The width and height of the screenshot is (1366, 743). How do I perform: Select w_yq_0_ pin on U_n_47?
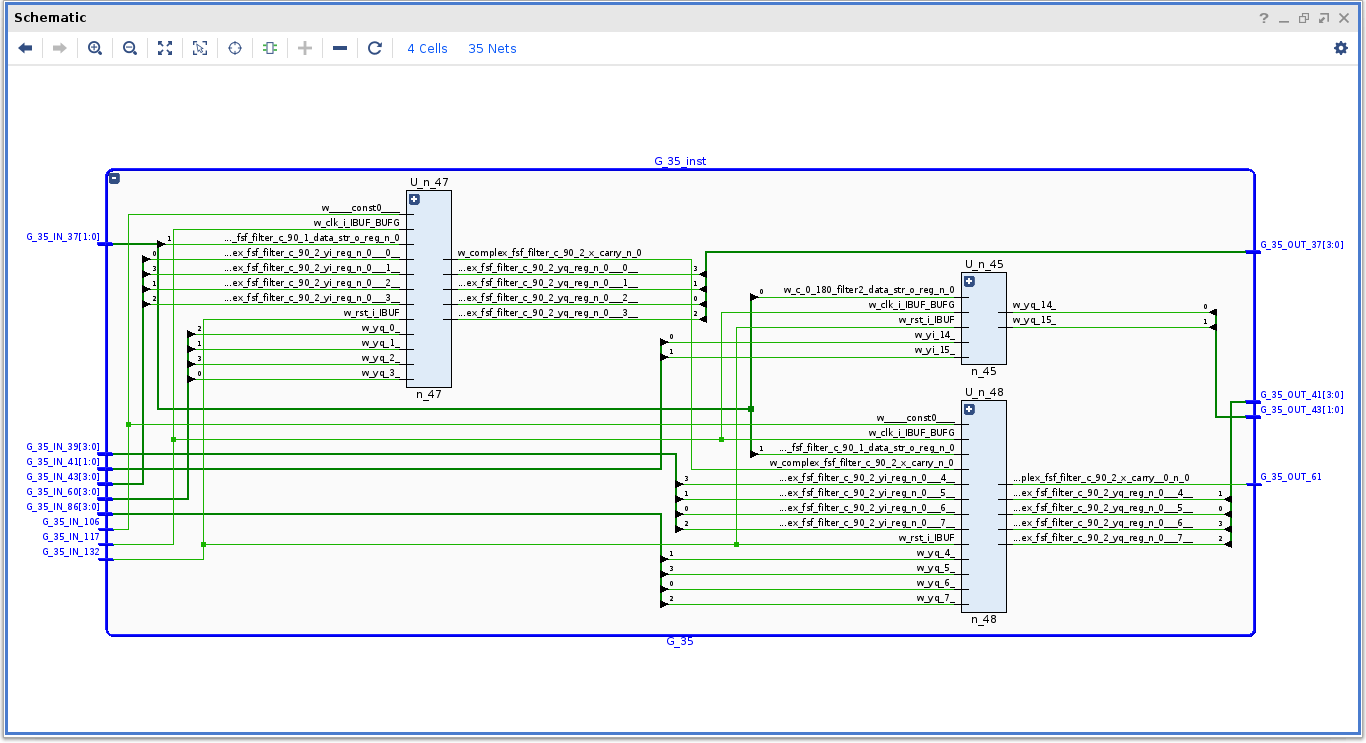(380, 328)
